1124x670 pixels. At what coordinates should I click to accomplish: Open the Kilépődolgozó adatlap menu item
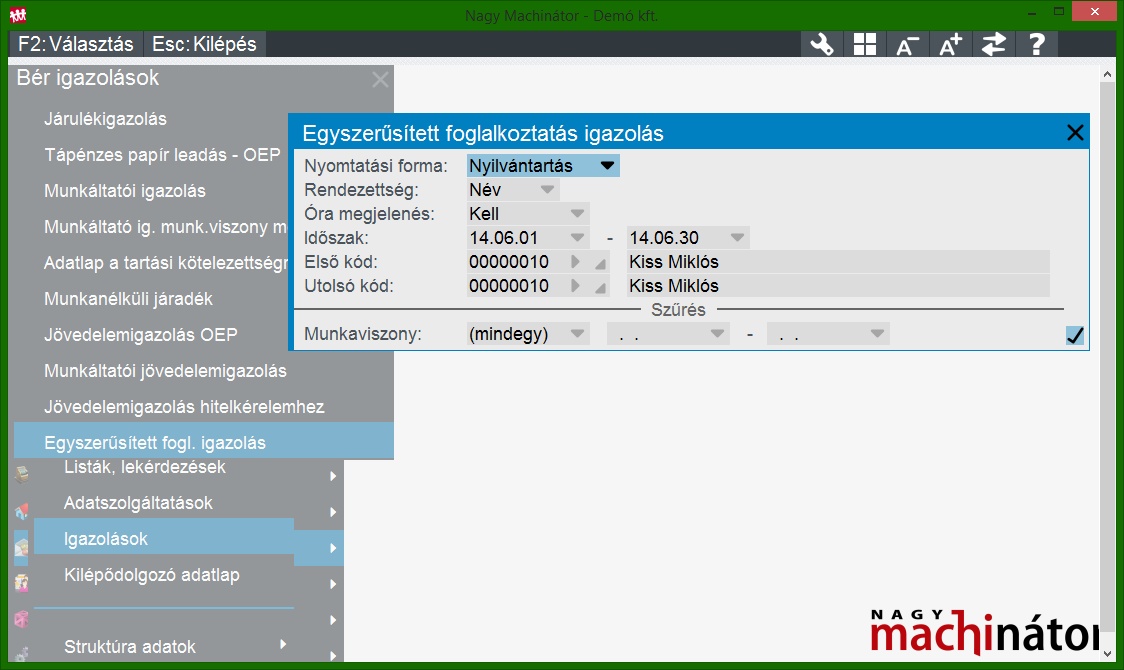152,575
